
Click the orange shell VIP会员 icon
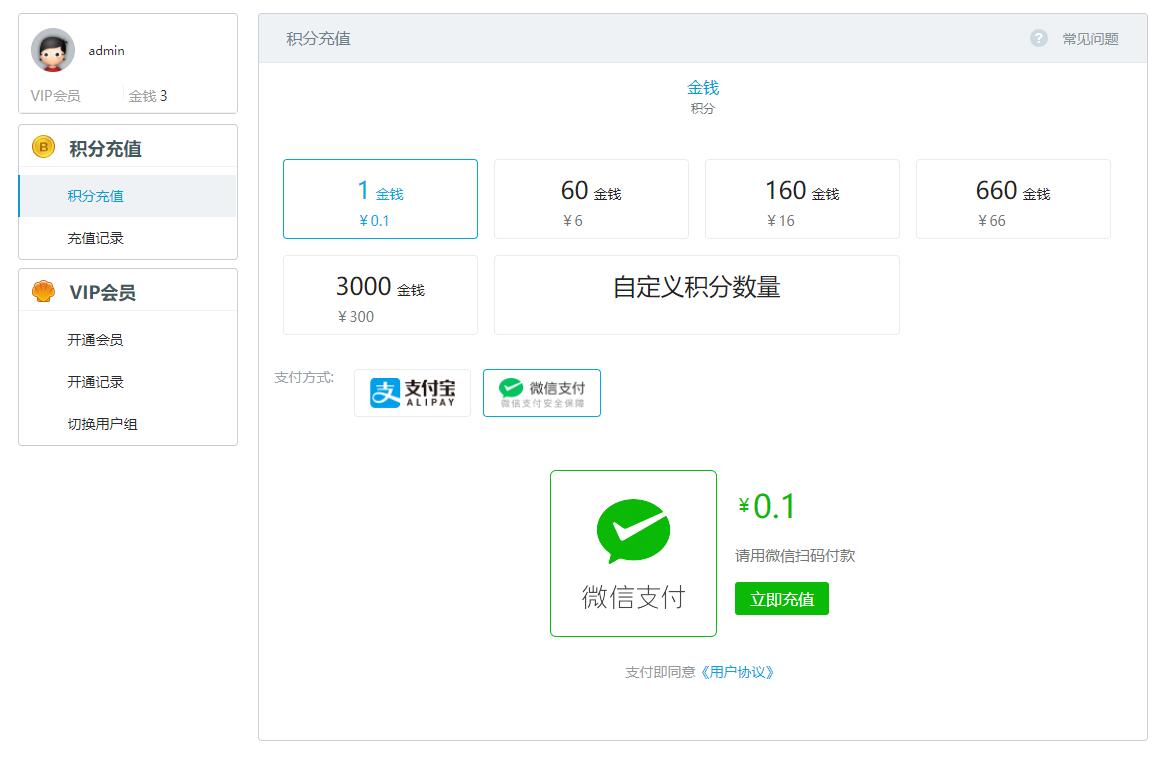coord(43,291)
